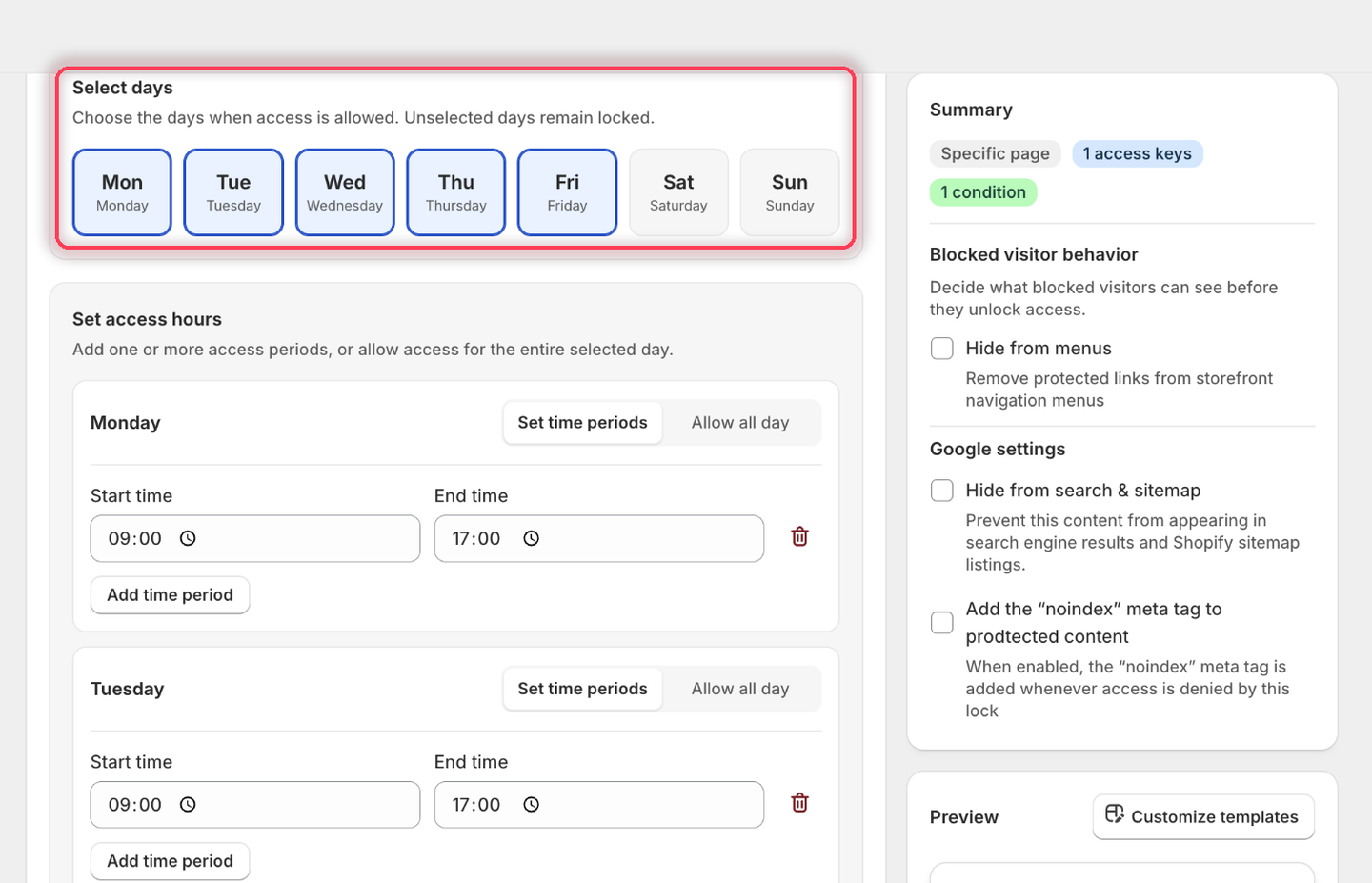Select Set time periods for Monday
Screen dimensions: 1372x883
[582, 423]
